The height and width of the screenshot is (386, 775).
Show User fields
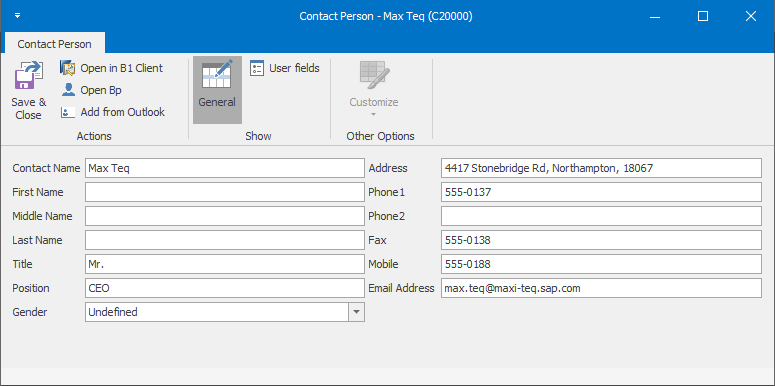coord(285,68)
